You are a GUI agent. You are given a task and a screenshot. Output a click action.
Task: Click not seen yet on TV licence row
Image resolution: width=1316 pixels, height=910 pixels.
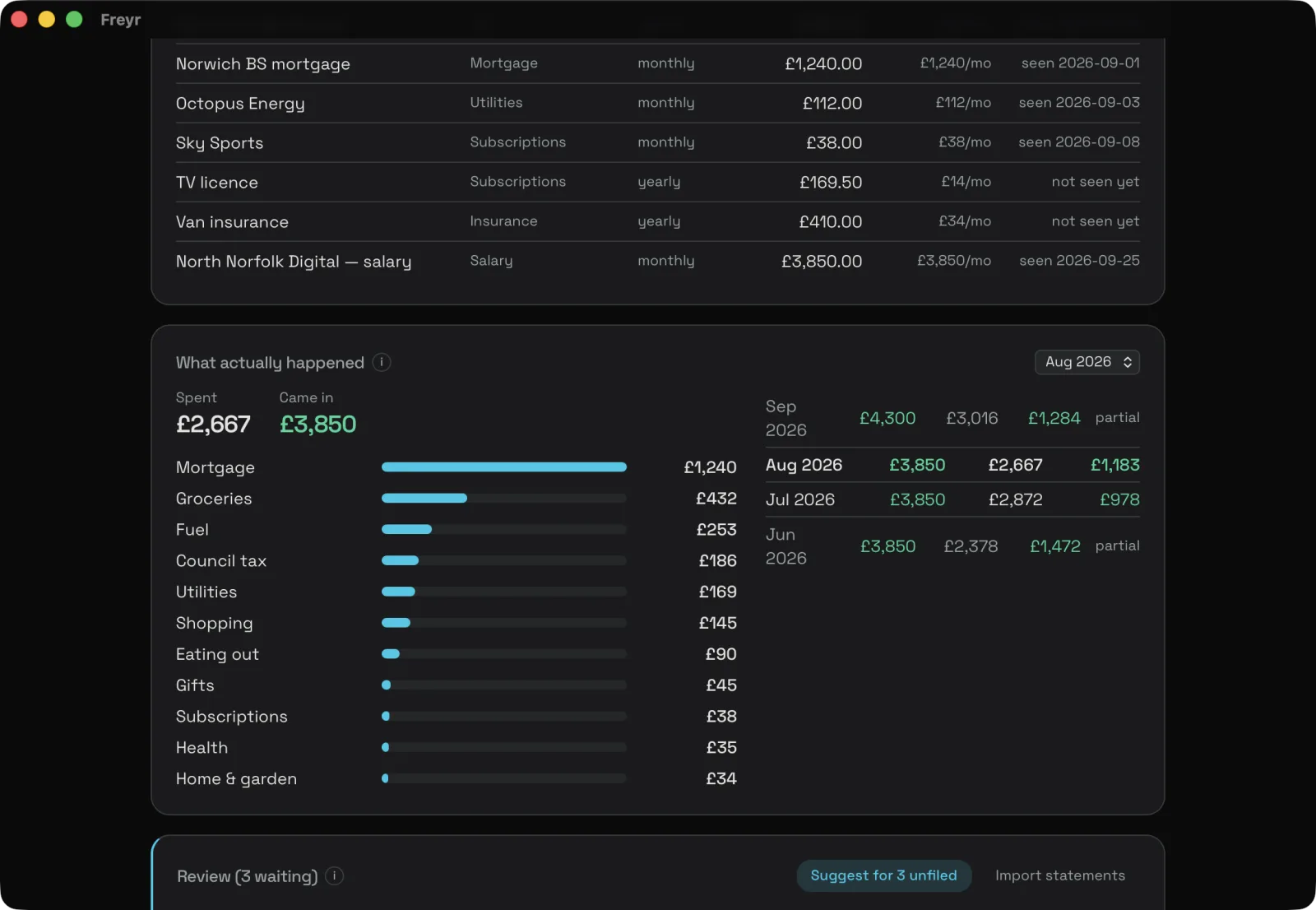1096,182
